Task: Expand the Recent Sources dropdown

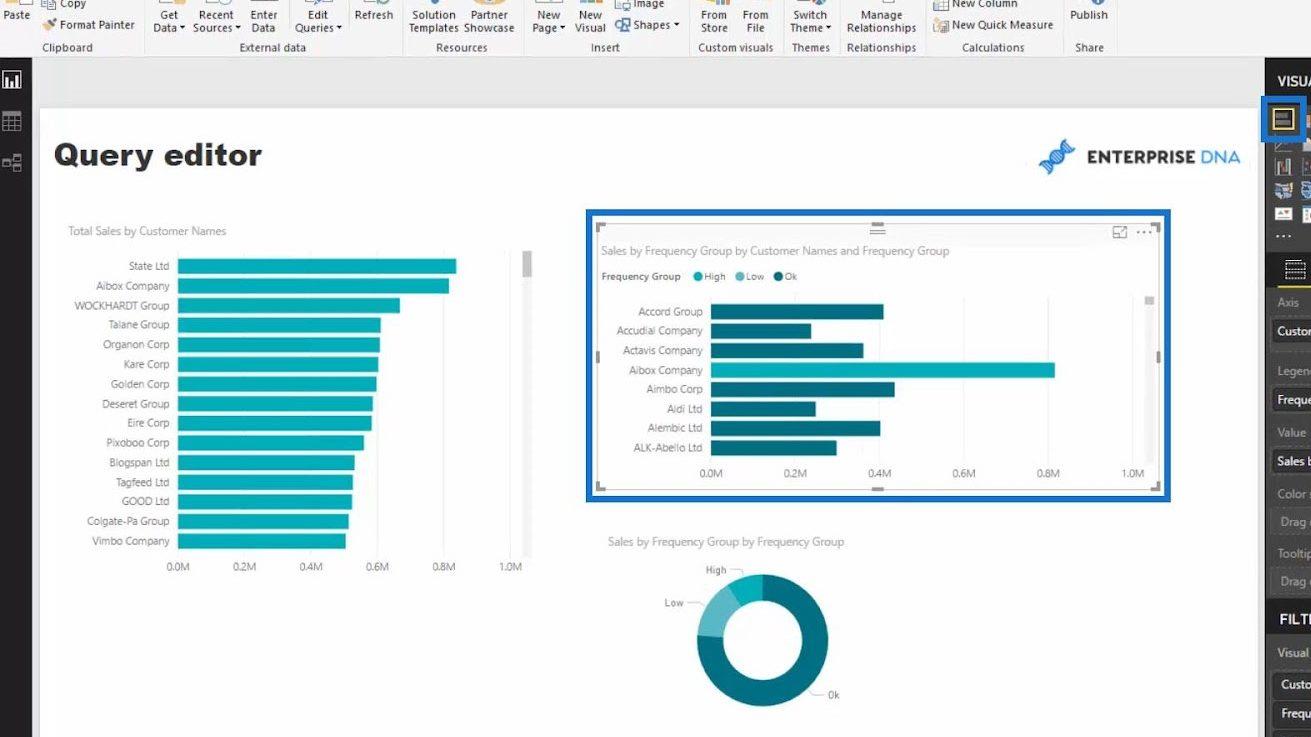Action: 216,15
